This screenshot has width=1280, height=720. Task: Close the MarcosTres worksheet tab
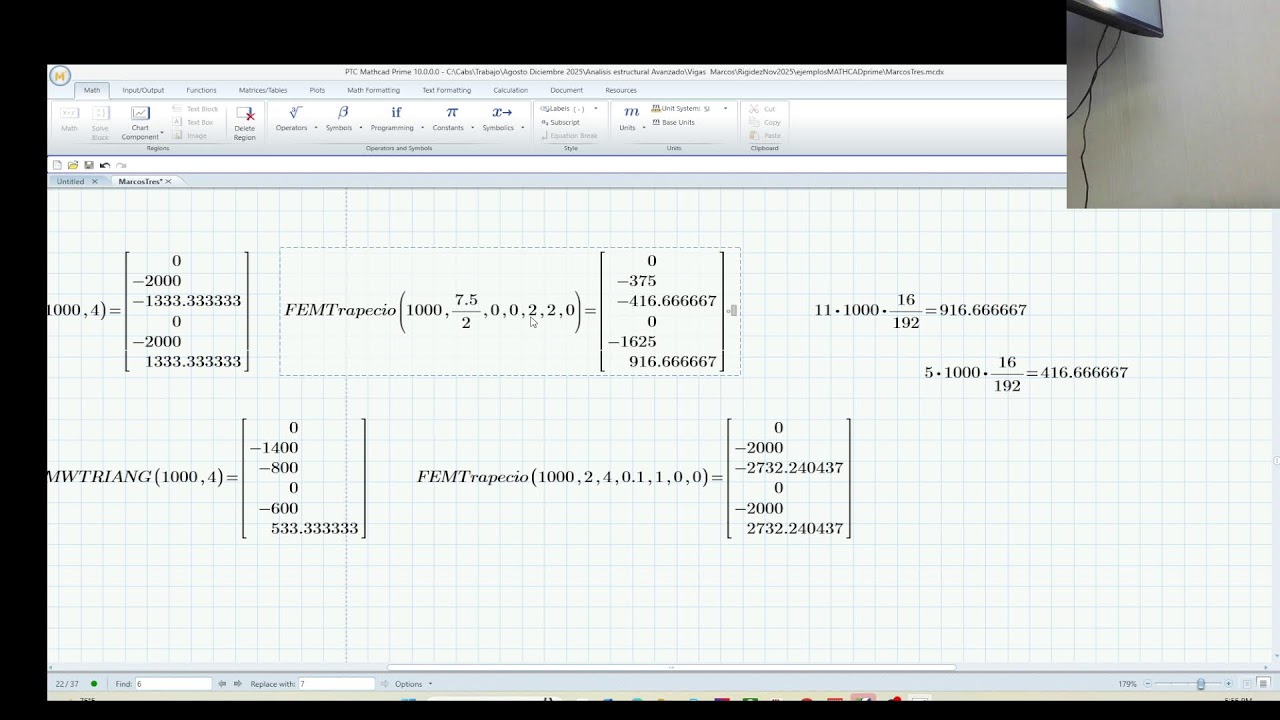tap(168, 181)
